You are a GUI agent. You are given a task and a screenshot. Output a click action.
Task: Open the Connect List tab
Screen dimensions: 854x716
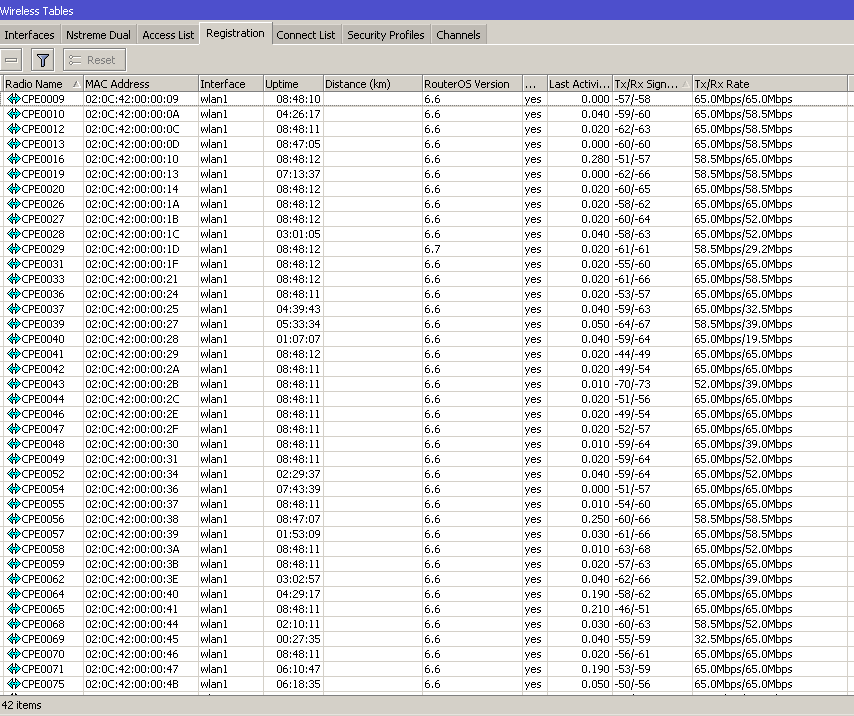pos(306,34)
